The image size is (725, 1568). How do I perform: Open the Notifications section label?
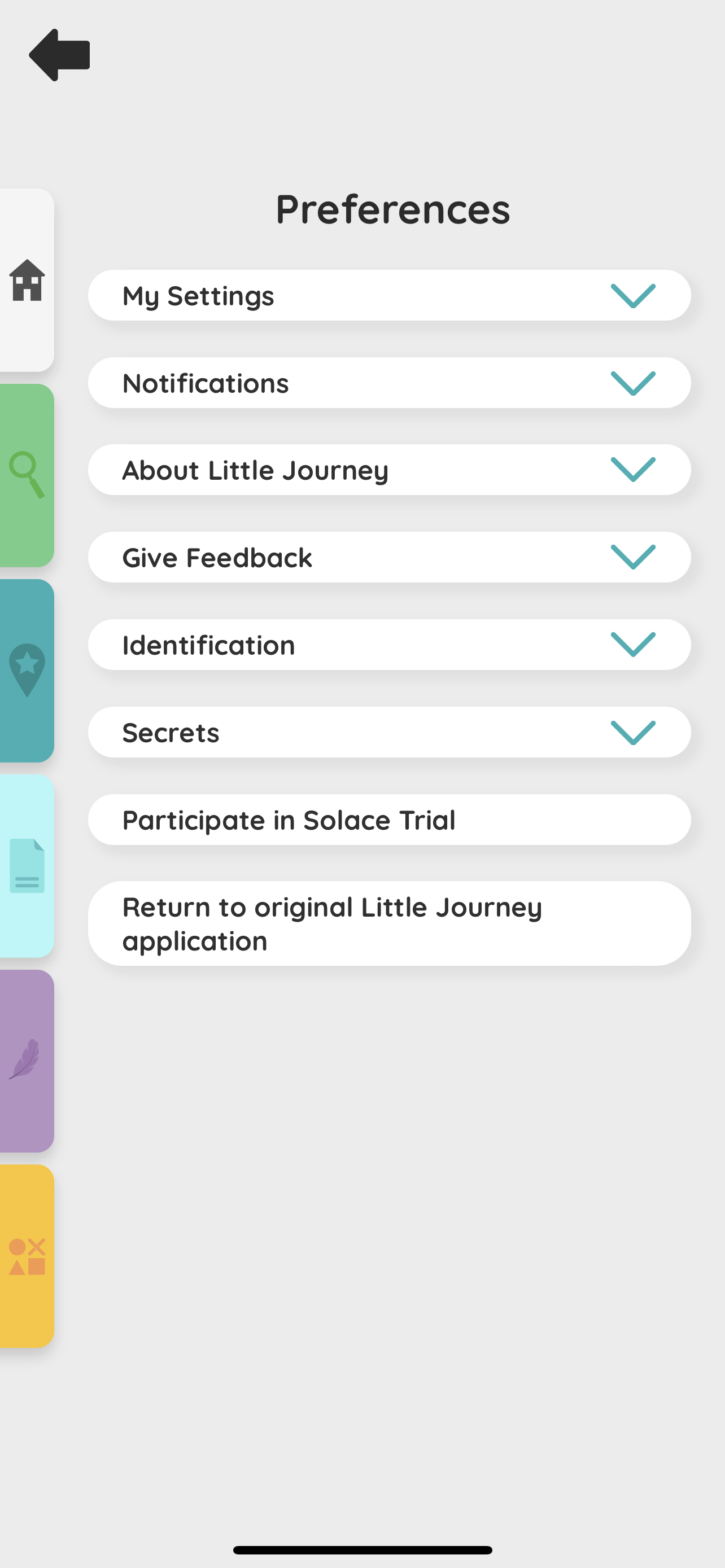coord(206,383)
